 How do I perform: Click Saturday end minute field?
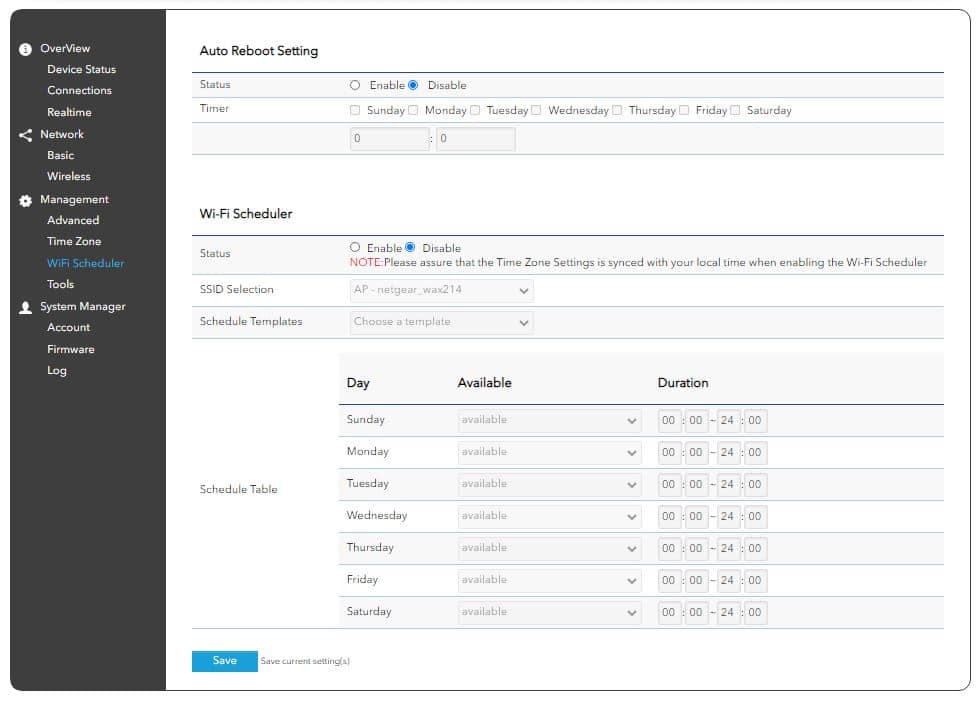pos(755,613)
